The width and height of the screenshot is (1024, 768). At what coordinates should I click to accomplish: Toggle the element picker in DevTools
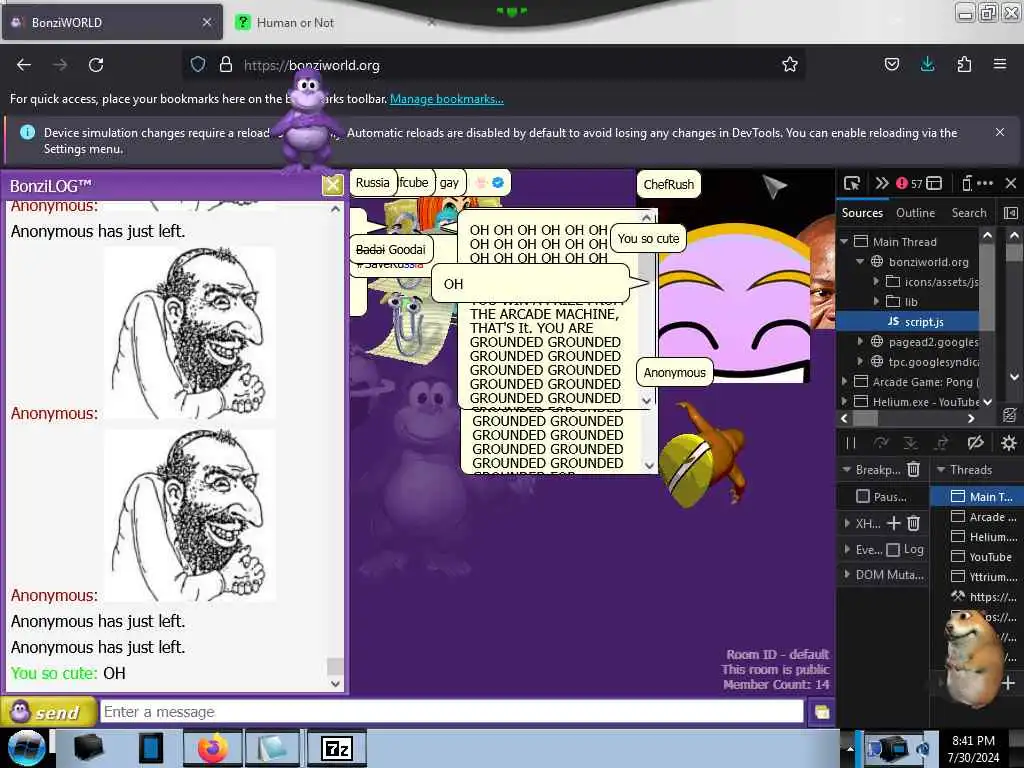(x=852, y=184)
